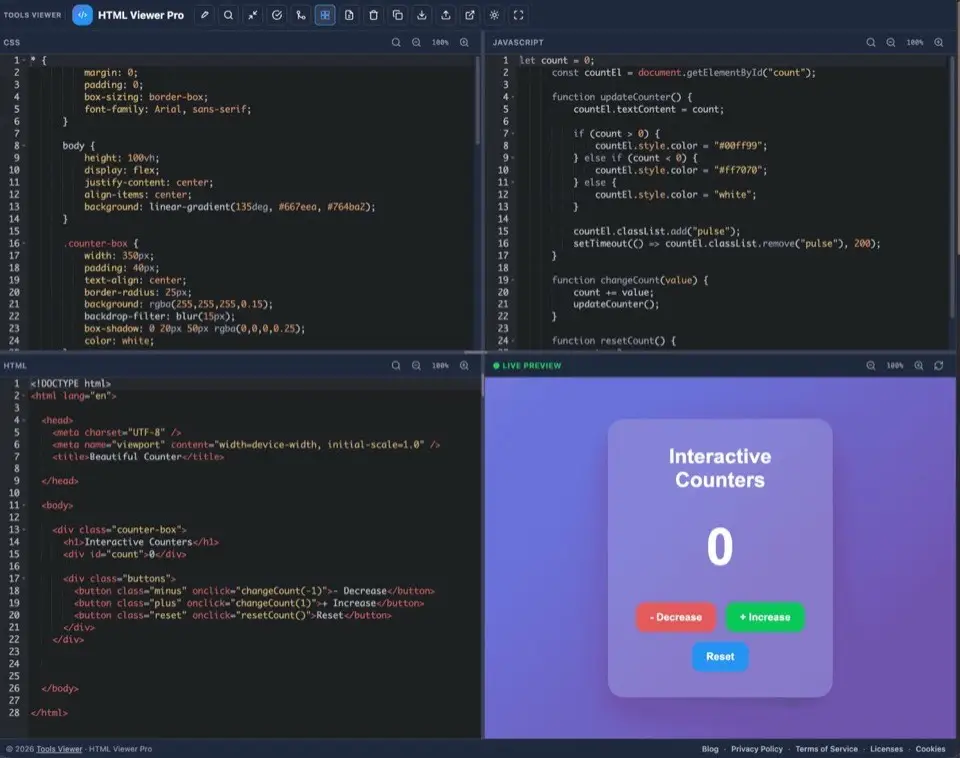Screen dimensions: 960x758
Task: Click the TOOLS VIEWER label at top left
Action: coord(32,15)
